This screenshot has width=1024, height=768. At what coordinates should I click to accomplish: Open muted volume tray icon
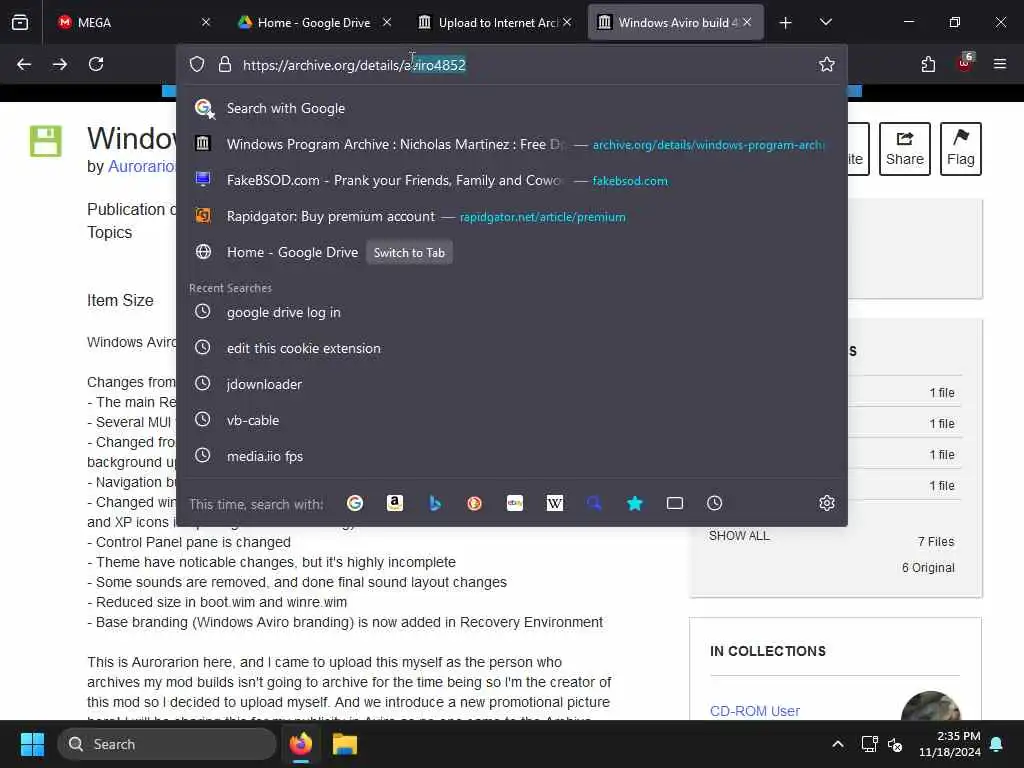tap(895, 744)
